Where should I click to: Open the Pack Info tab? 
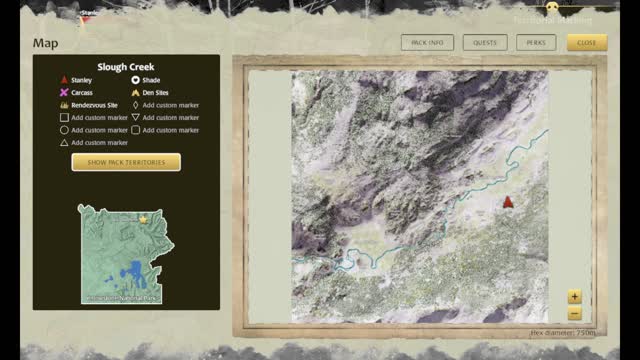[x=427, y=42]
